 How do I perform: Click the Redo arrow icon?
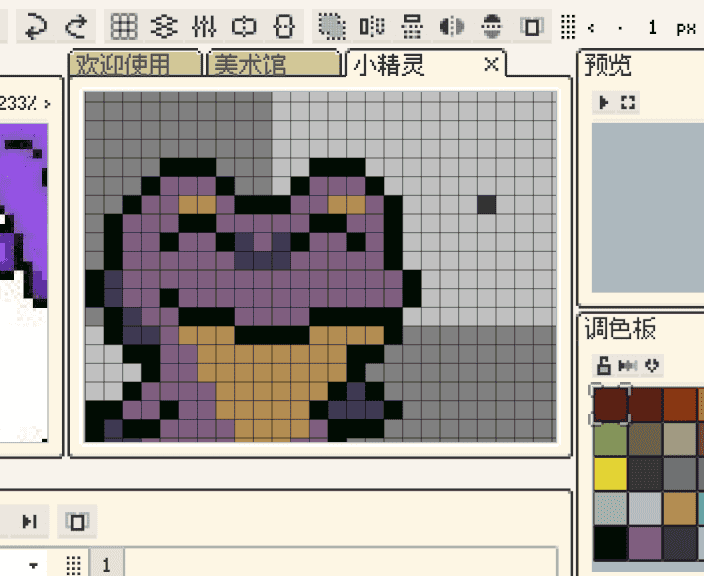coord(76,26)
